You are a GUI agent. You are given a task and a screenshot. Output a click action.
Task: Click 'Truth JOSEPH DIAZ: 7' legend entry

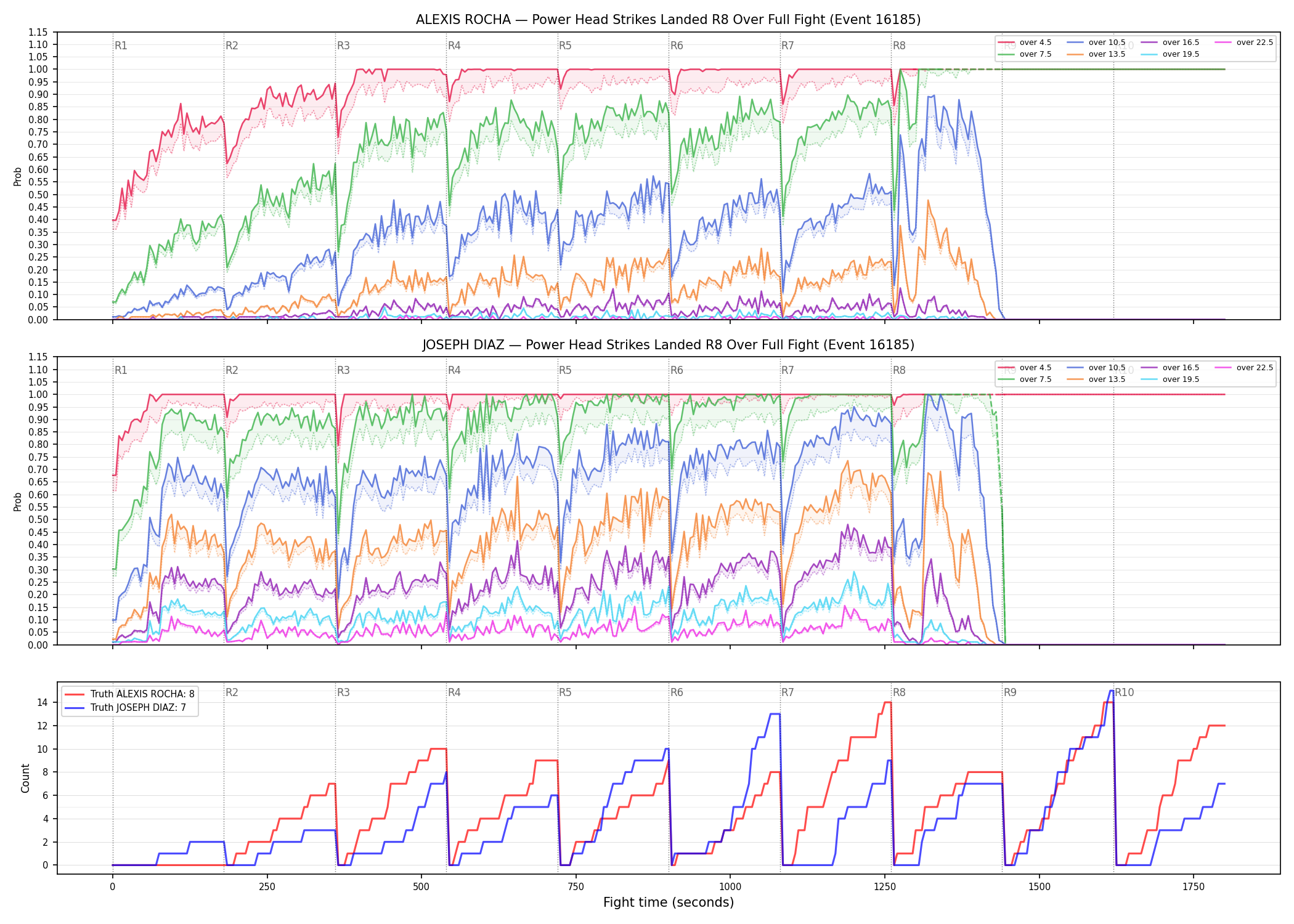click(125, 708)
